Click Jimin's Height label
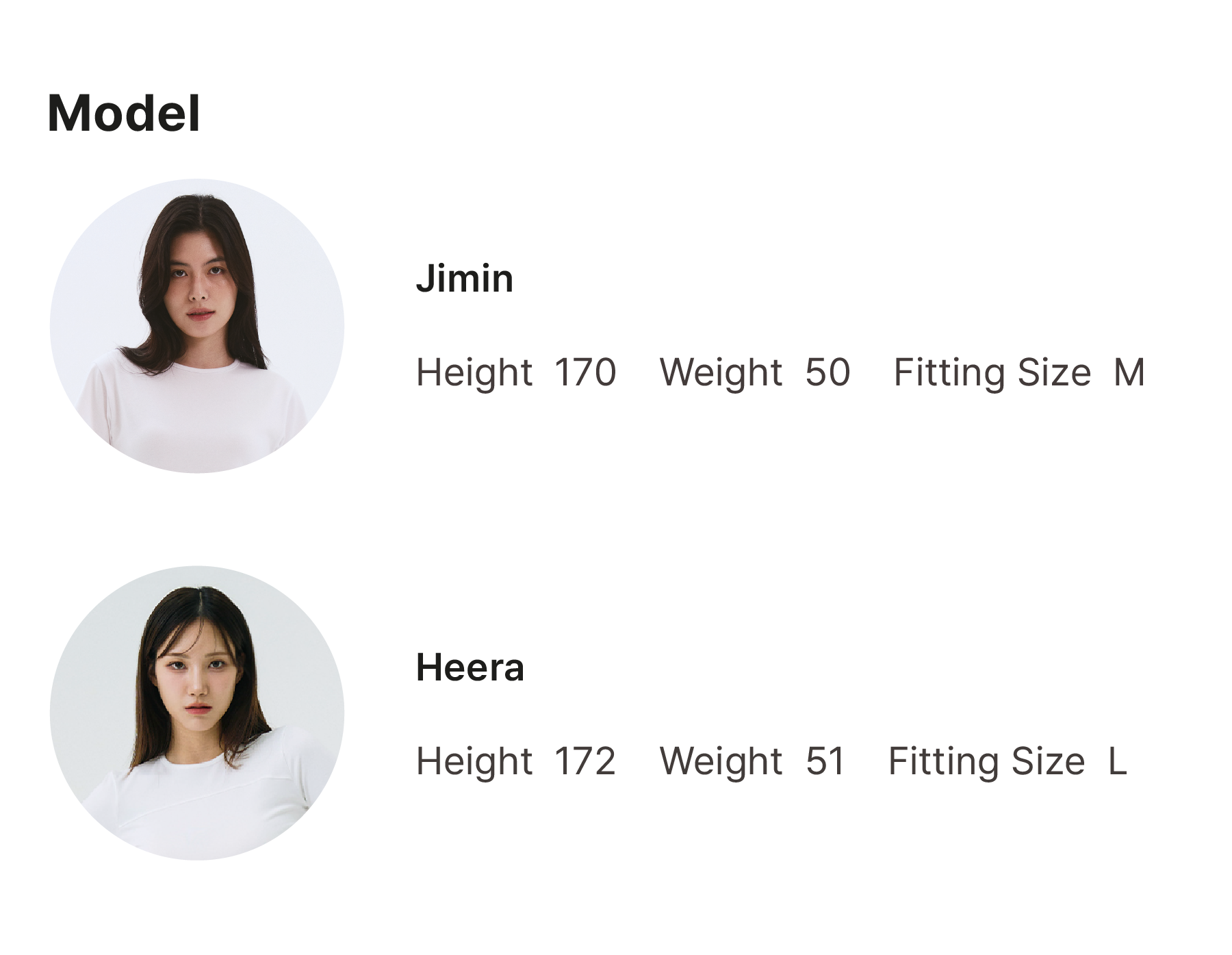 click(x=474, y=373)
